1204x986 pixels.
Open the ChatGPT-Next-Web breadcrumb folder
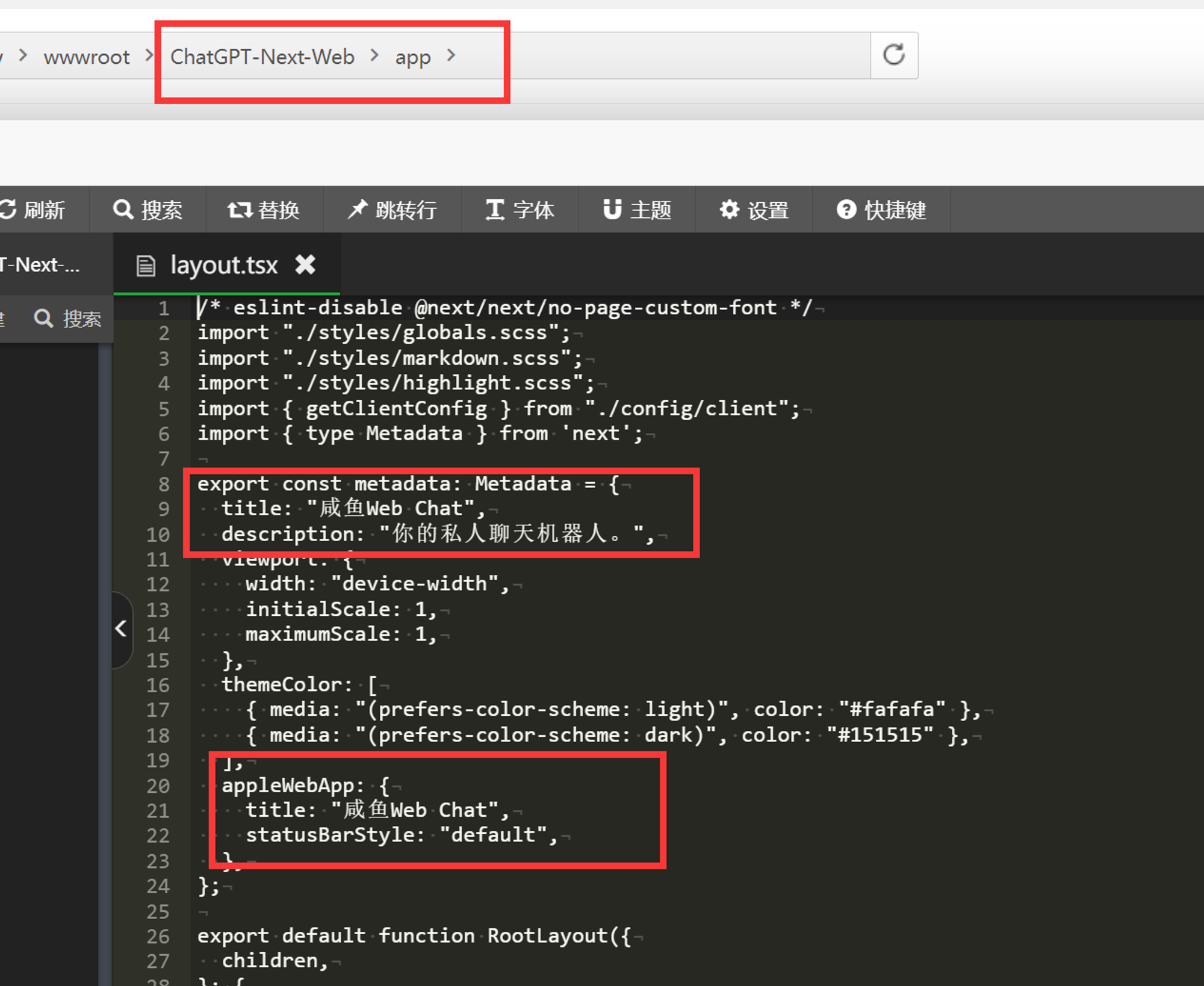[x=262, y=57]
